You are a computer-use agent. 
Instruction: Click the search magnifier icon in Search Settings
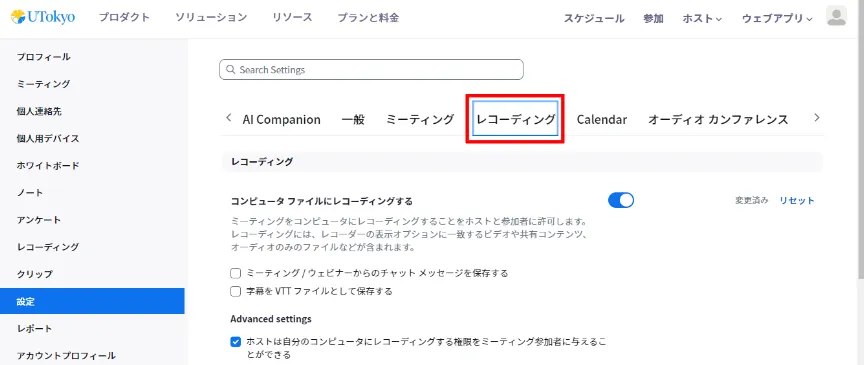coord(230,70)
